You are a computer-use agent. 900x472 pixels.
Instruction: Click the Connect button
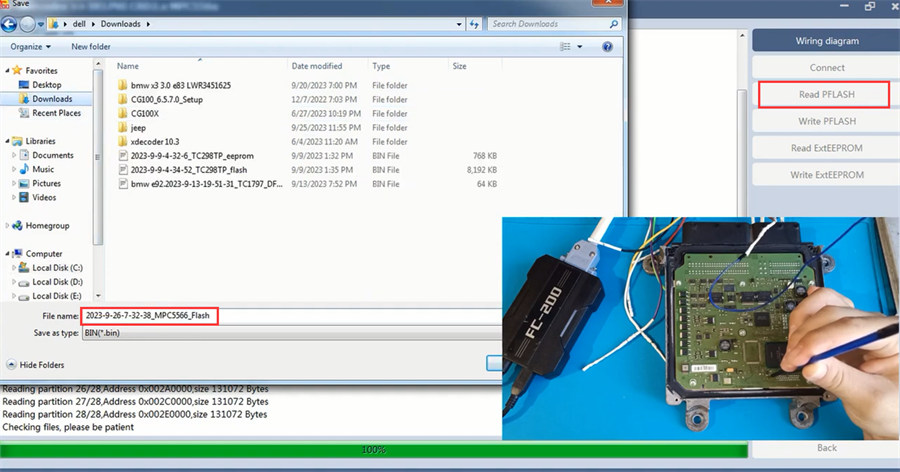click(827, 68)
